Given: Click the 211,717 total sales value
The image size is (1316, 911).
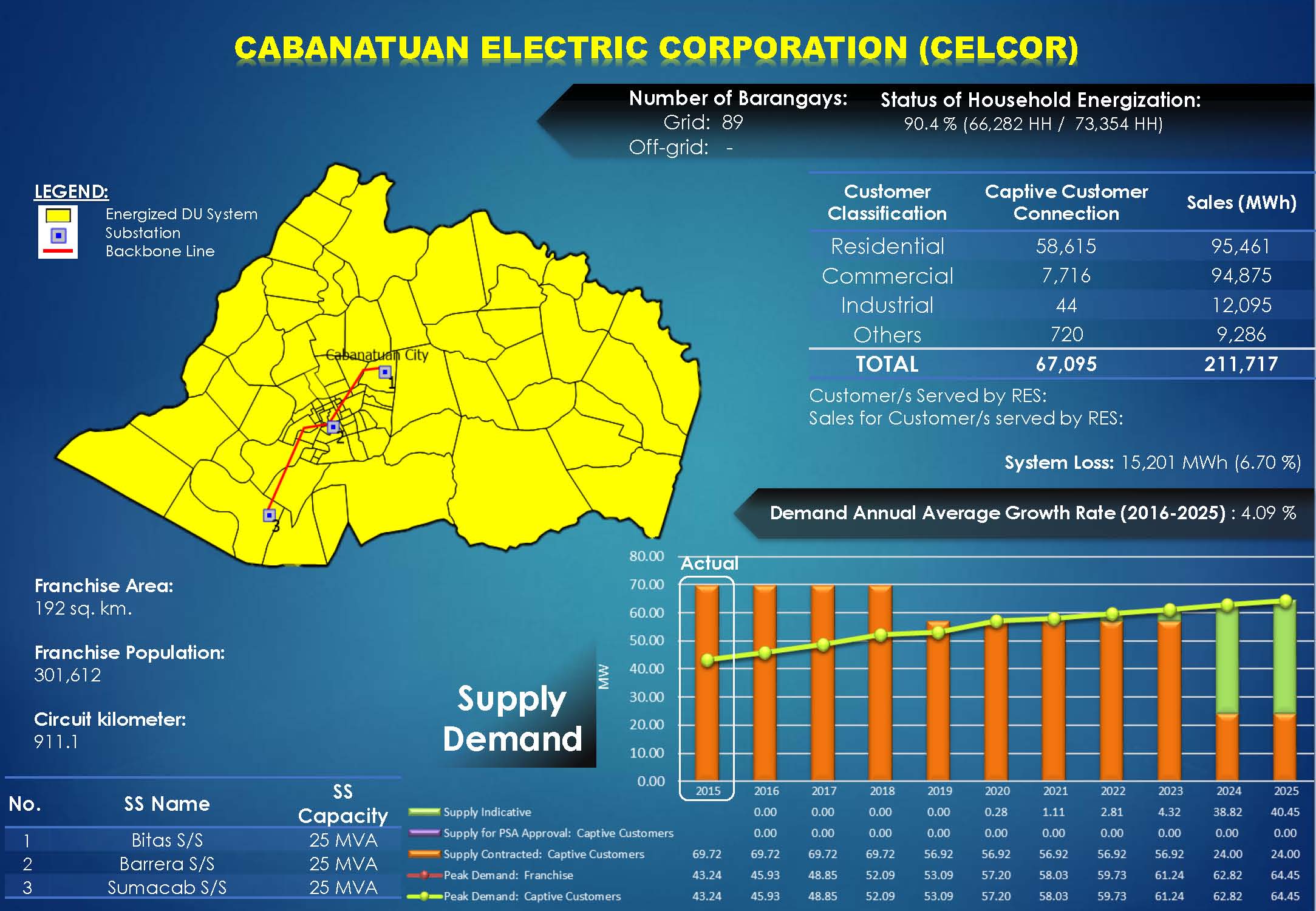Looking at the screenshot, I should (x=1241, y=364).
